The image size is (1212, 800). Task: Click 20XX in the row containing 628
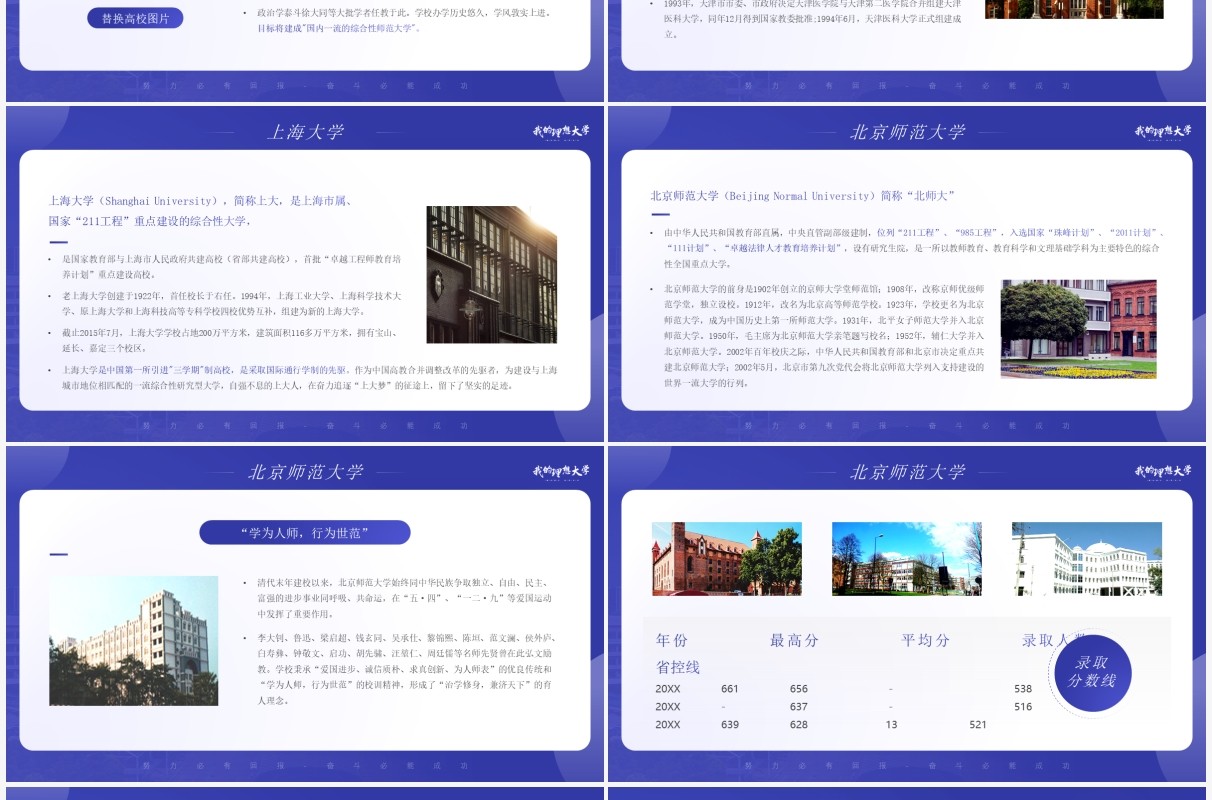668,725
